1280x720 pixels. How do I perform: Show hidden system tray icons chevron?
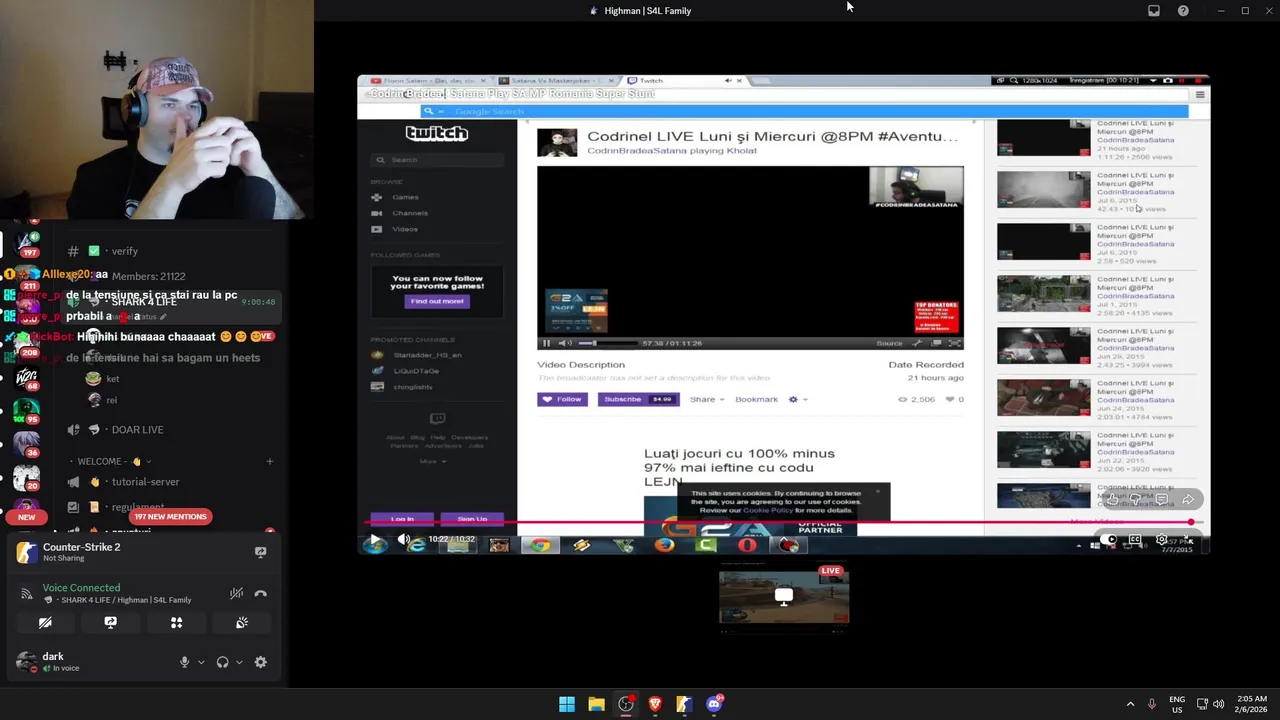[x=1130, y=704]
